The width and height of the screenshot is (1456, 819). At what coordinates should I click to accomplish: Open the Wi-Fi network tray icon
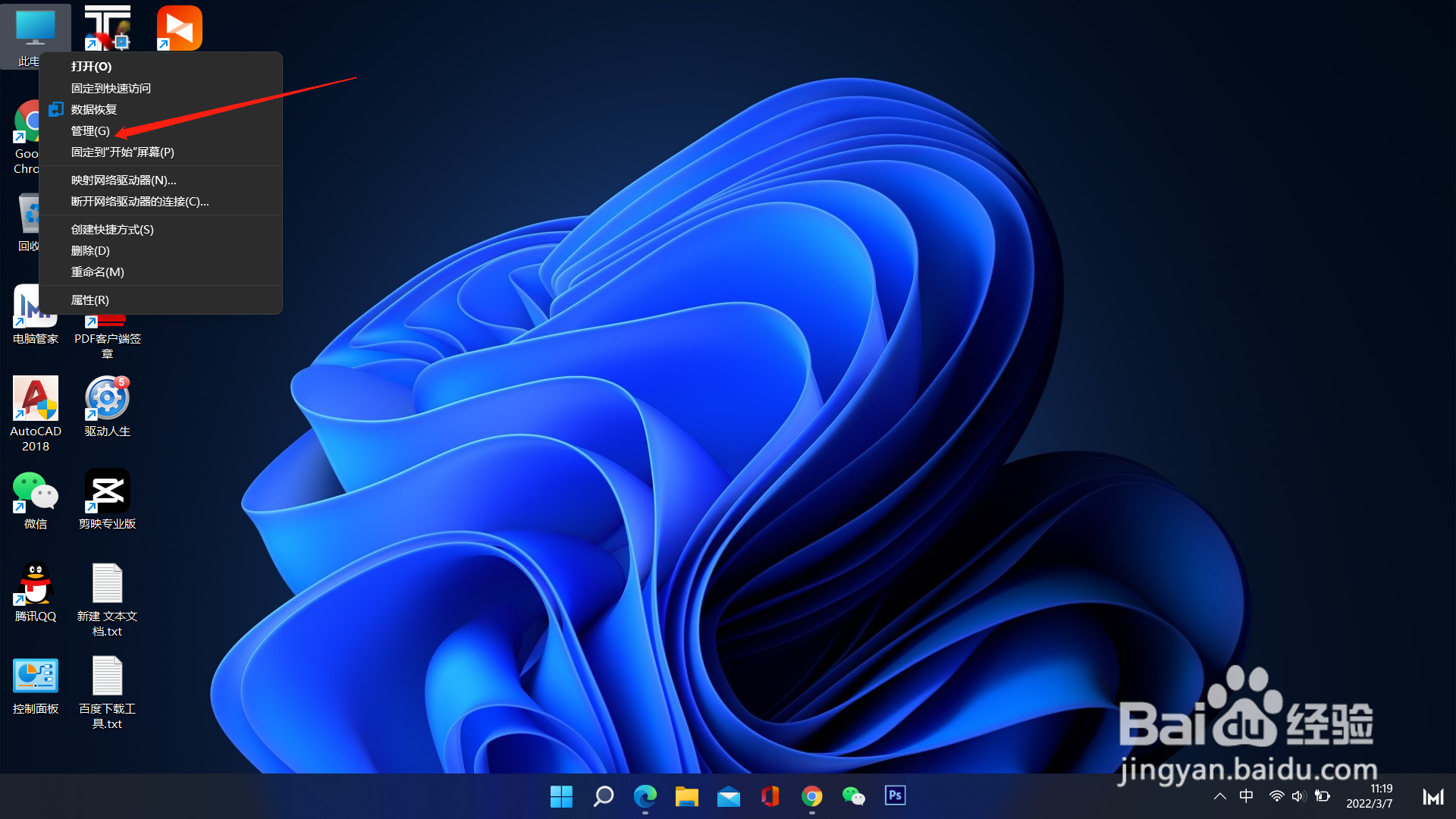[x=1277, y=796]
